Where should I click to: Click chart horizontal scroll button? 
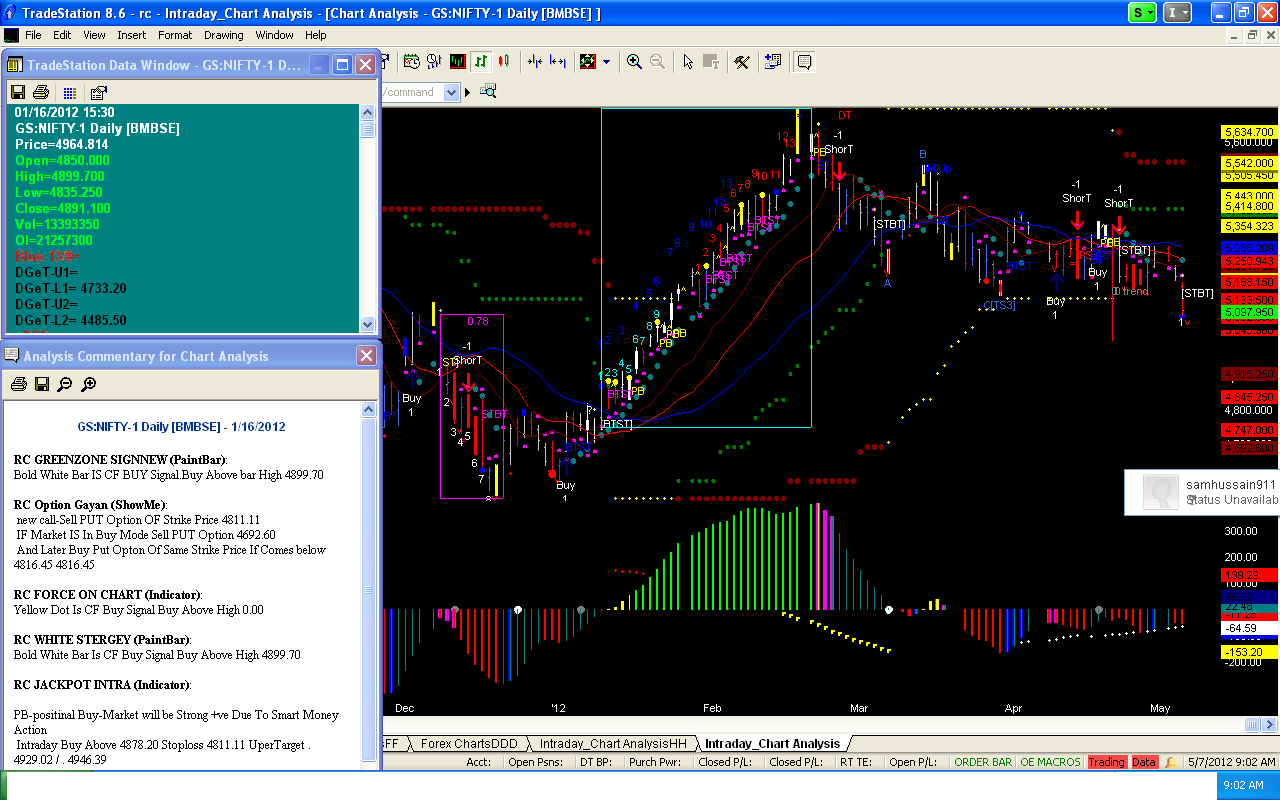pos(1253,724)
